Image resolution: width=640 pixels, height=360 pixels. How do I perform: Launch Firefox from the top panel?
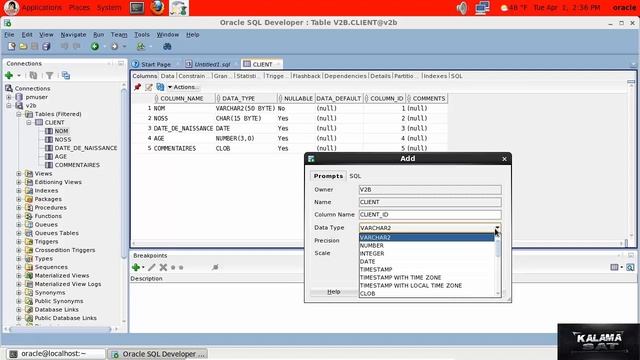pos(157,7)
